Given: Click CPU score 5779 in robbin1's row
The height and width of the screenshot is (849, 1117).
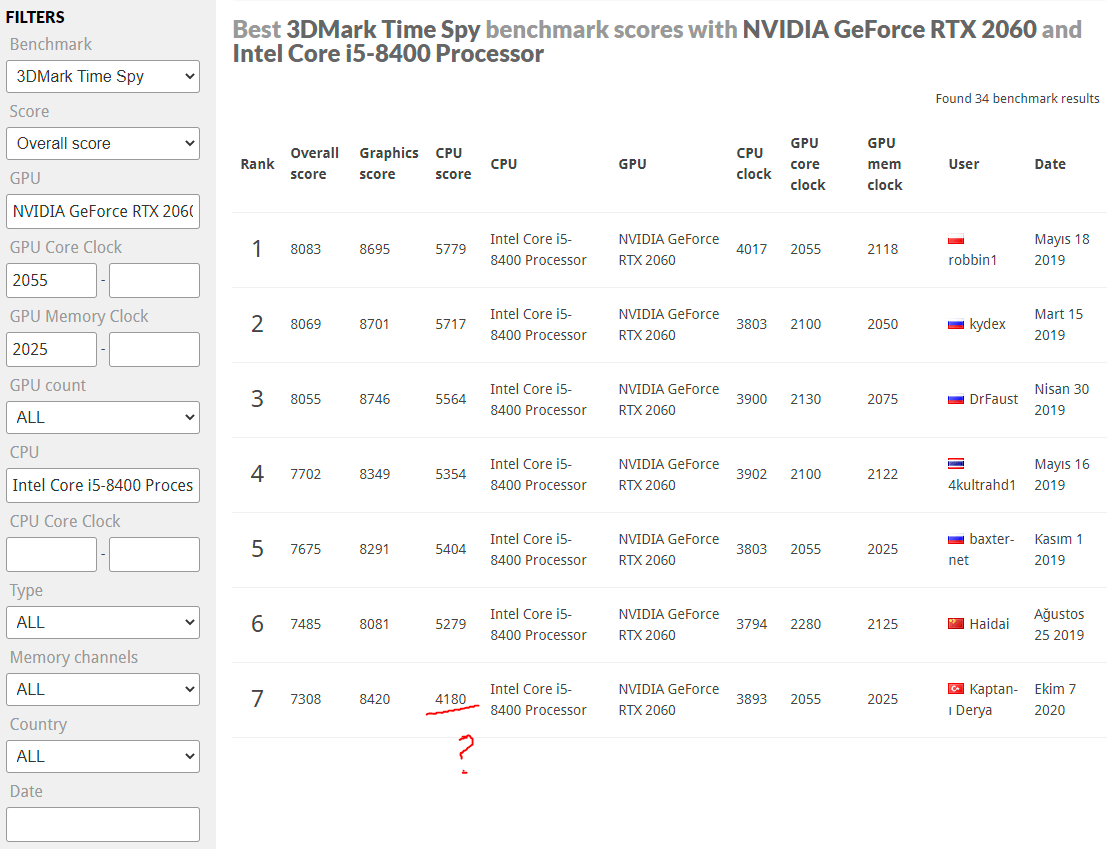Looking at the screenshot, I should tap(451, 249).
